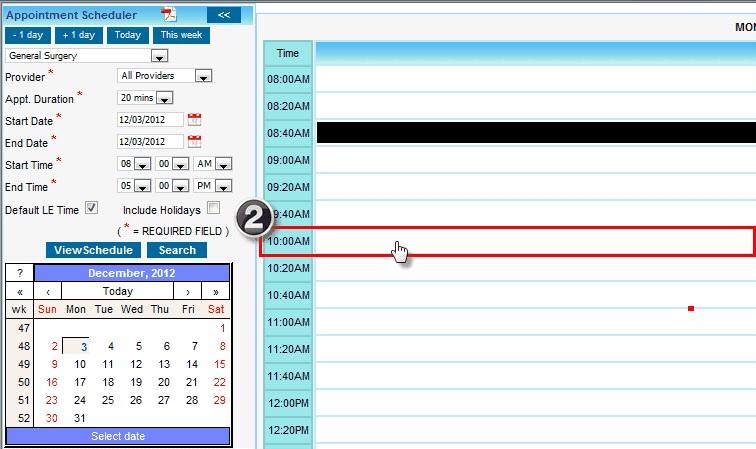Image resolution: width=756 pixels, height=449 pixels.
Task: Click the PDF export icon
Action: pyautogui.click(x=170, y=14)
